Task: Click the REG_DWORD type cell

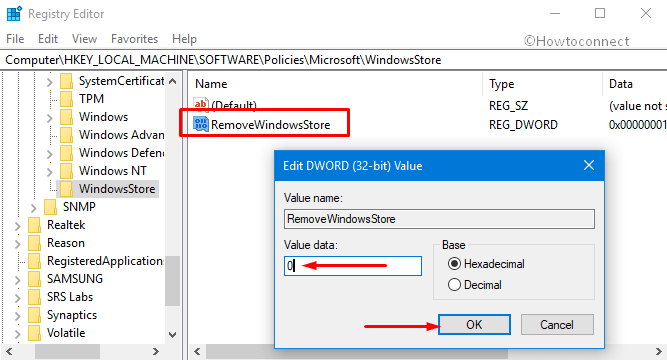Action: click(523, 125)
